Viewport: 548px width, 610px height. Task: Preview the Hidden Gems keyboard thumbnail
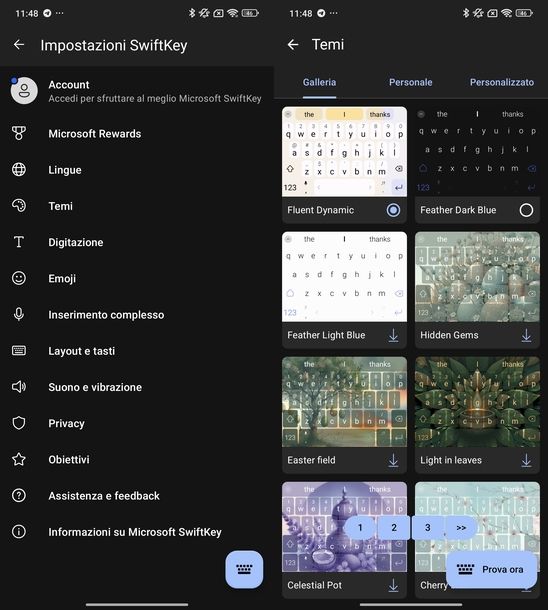coord(477,277)
